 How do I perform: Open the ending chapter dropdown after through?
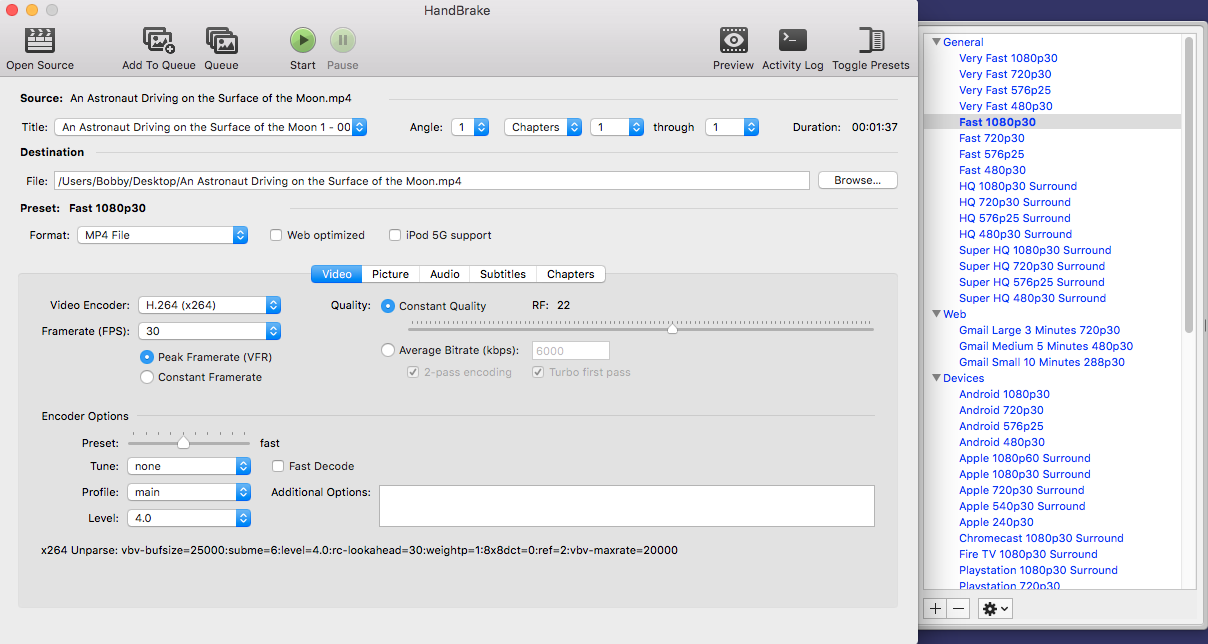(732, 127)
